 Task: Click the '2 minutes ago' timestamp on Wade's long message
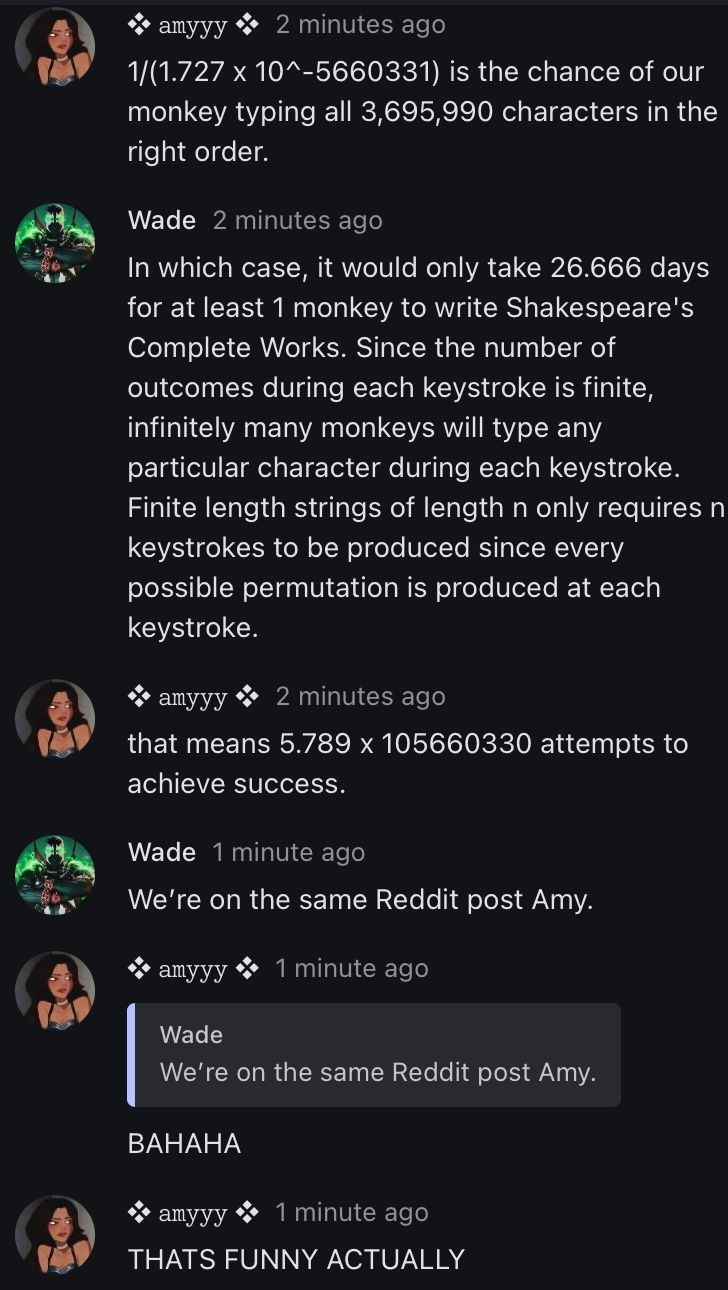[297, 220]
